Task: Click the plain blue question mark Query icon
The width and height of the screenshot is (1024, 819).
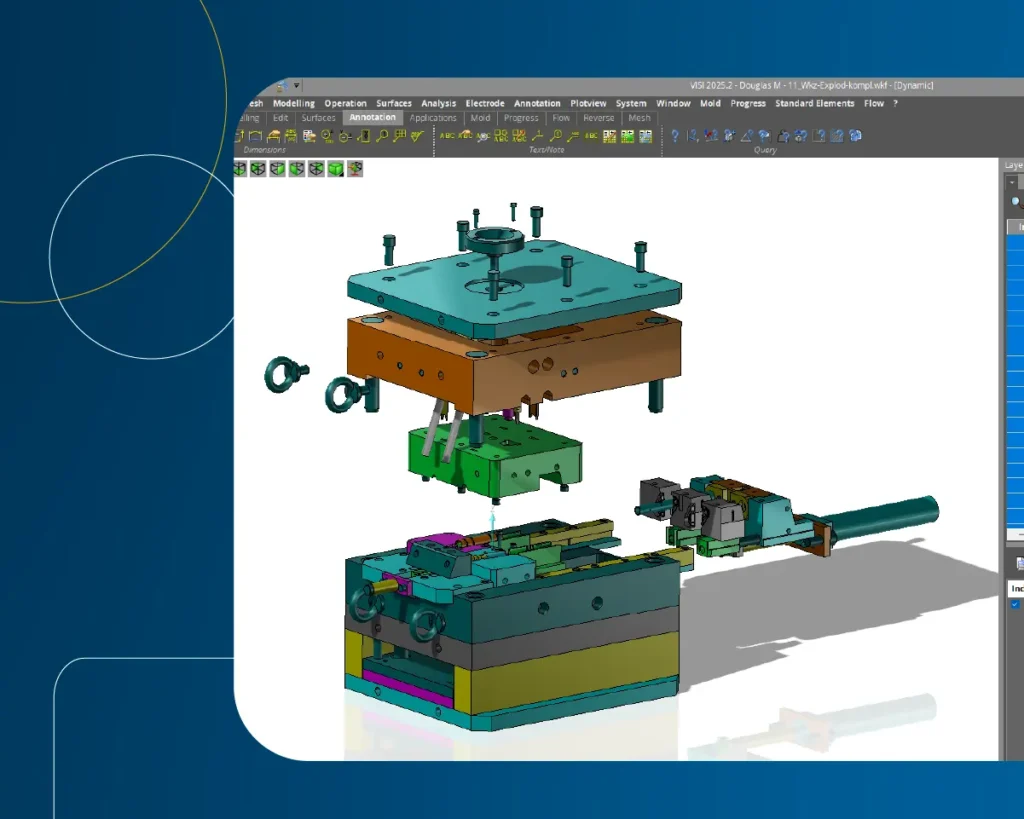Action: [x=675, y=136]
